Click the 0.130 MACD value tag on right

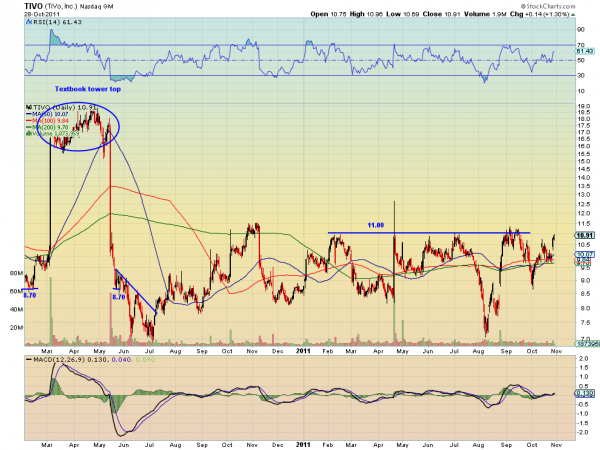[x=585, y=393]
